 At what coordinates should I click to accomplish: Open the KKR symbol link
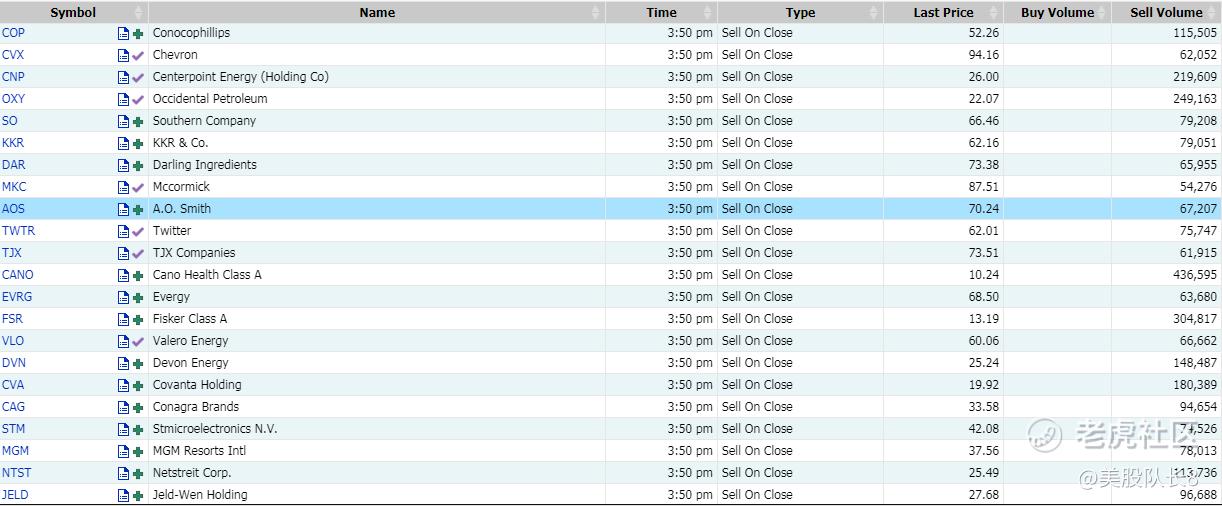[13, 143]
